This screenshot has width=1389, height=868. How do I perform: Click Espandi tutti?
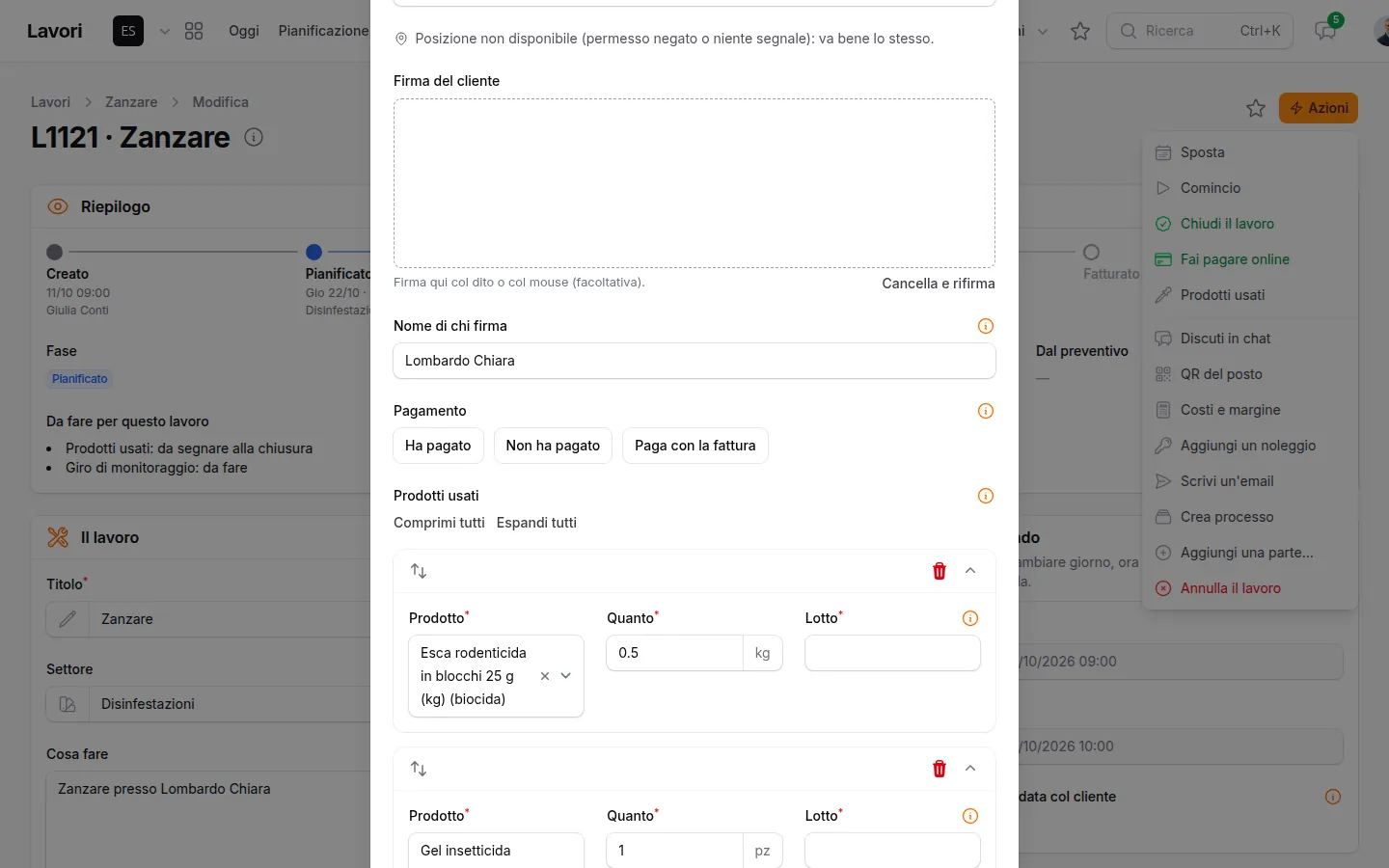pos(536,523)
